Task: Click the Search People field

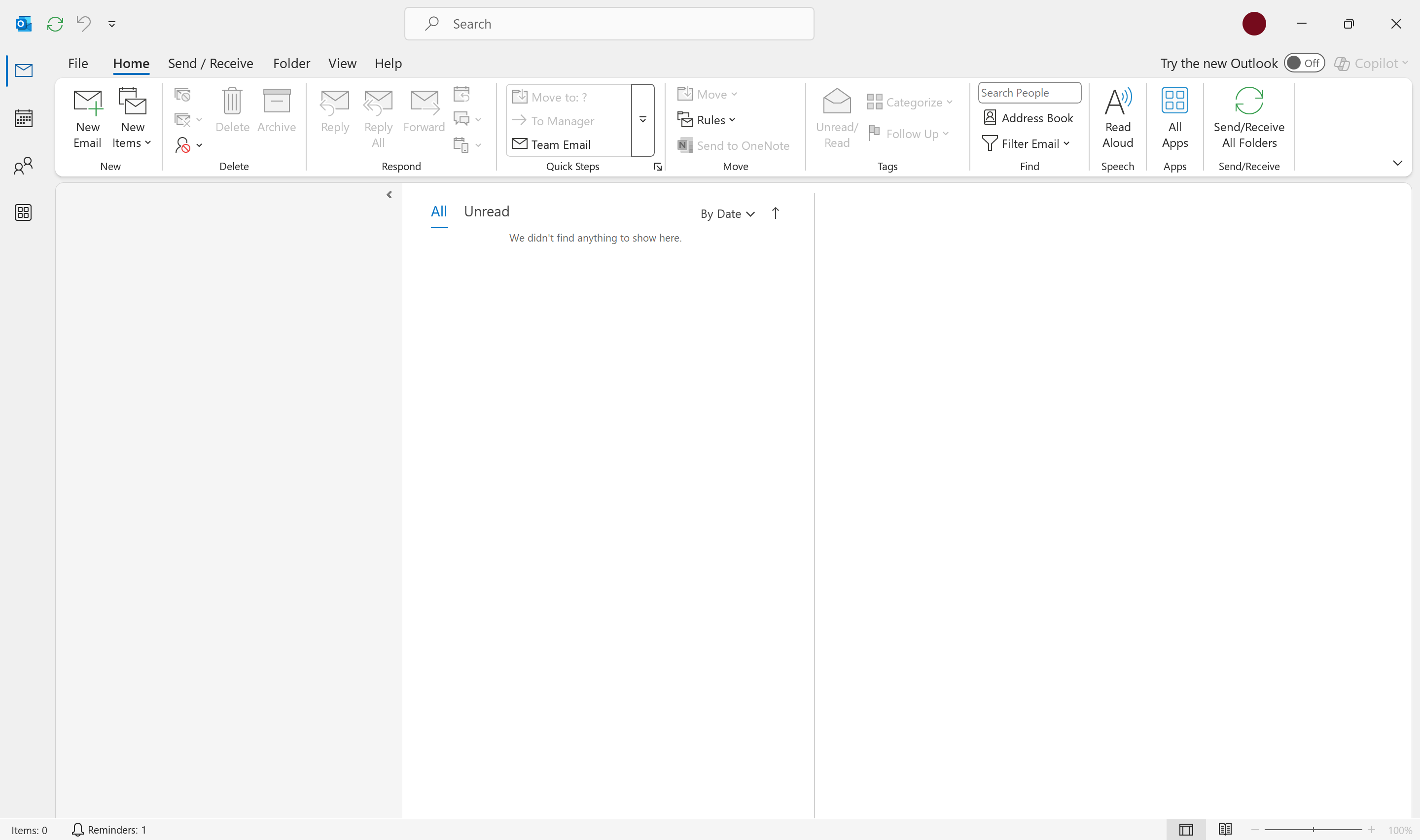Action: [x=1029, y=93]
